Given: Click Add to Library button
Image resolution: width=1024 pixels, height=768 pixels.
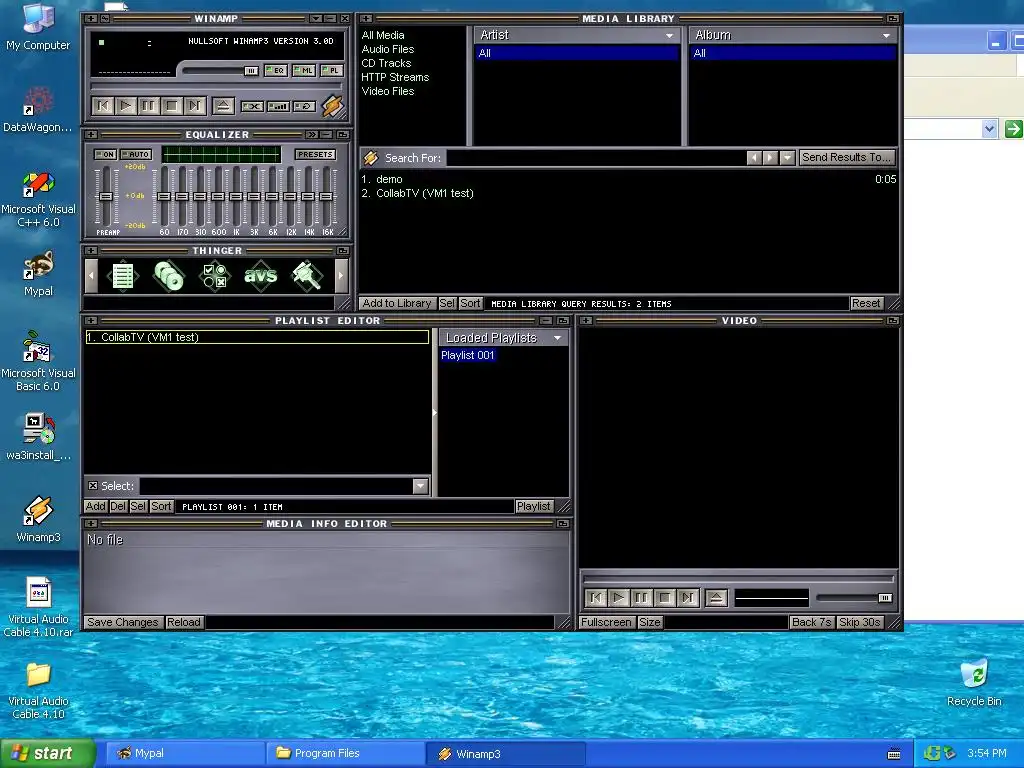Looking at the screenshot, I should click(396, 303).
